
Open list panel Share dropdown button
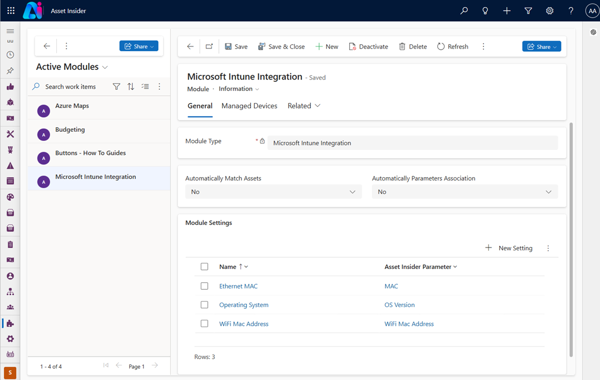point(139,46)
